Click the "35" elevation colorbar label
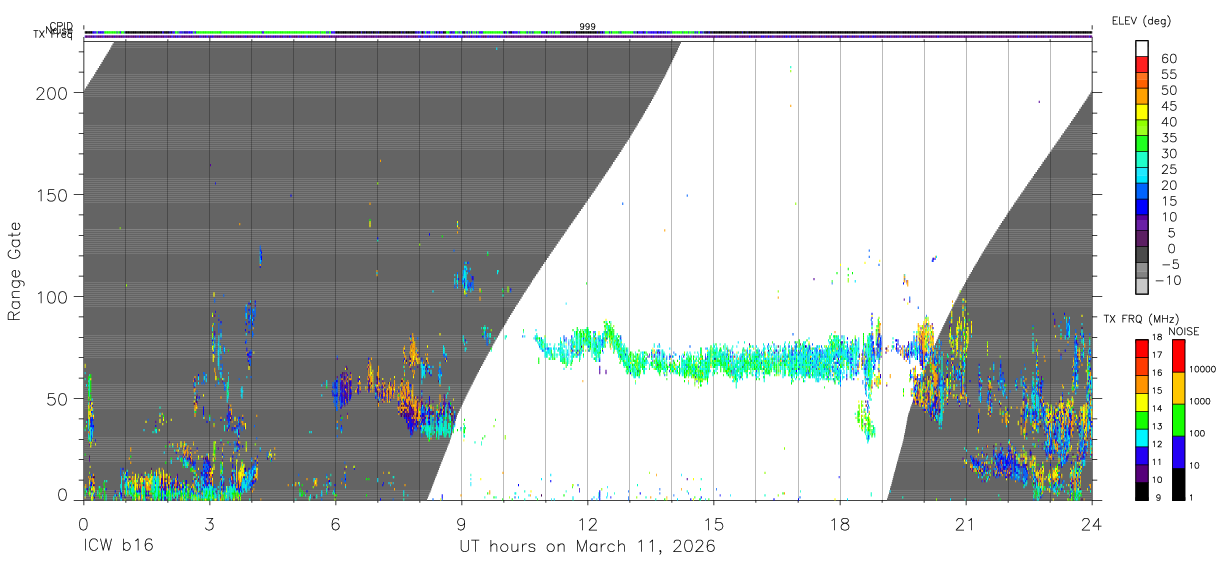The height and width of the screenshot is (567, 1228). click(x=1168, y=138)
